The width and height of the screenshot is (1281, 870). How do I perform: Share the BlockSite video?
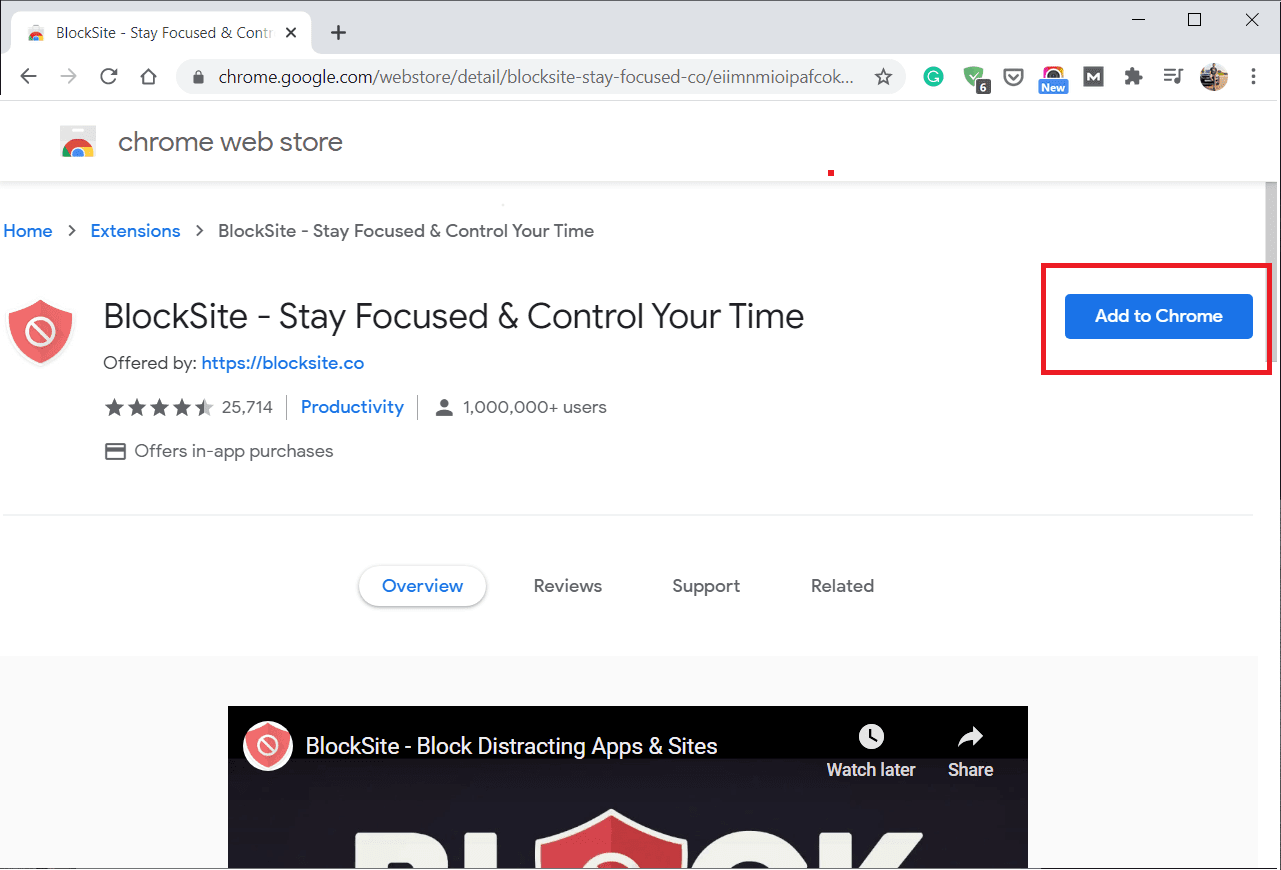tap(970, 751)
